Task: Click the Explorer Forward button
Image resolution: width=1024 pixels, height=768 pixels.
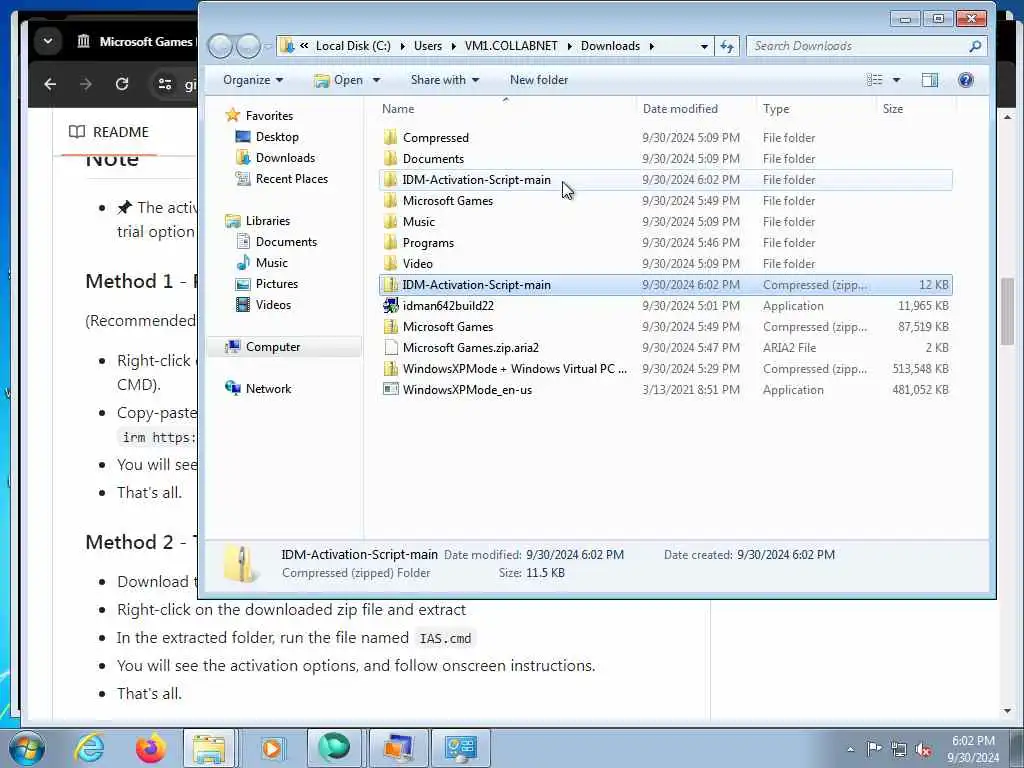Action: pyautogui.click(x=248, y=46)
